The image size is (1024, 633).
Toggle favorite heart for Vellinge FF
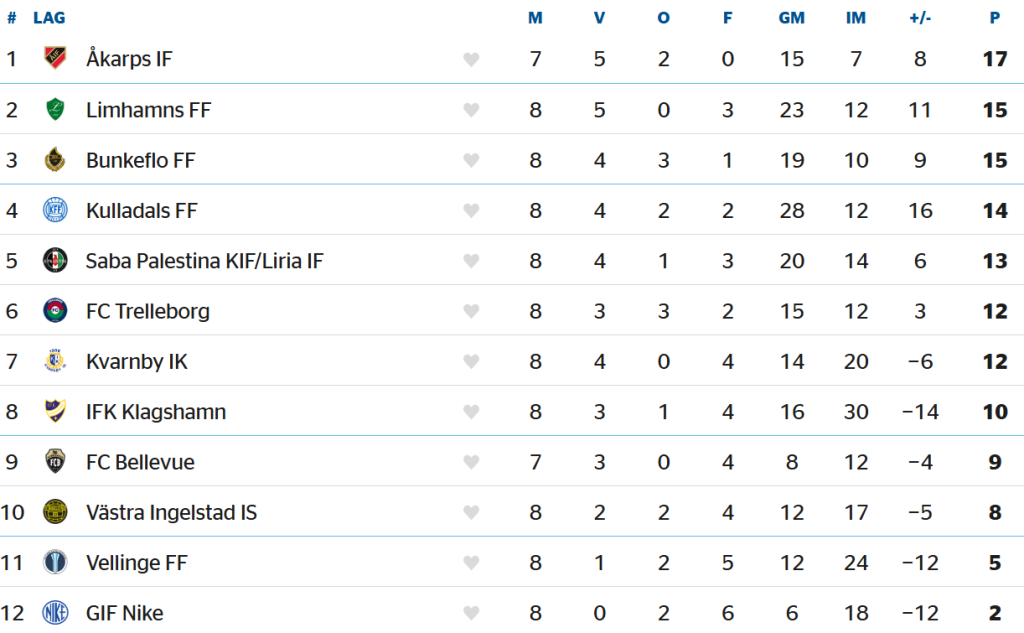click(x=471, y=563)
